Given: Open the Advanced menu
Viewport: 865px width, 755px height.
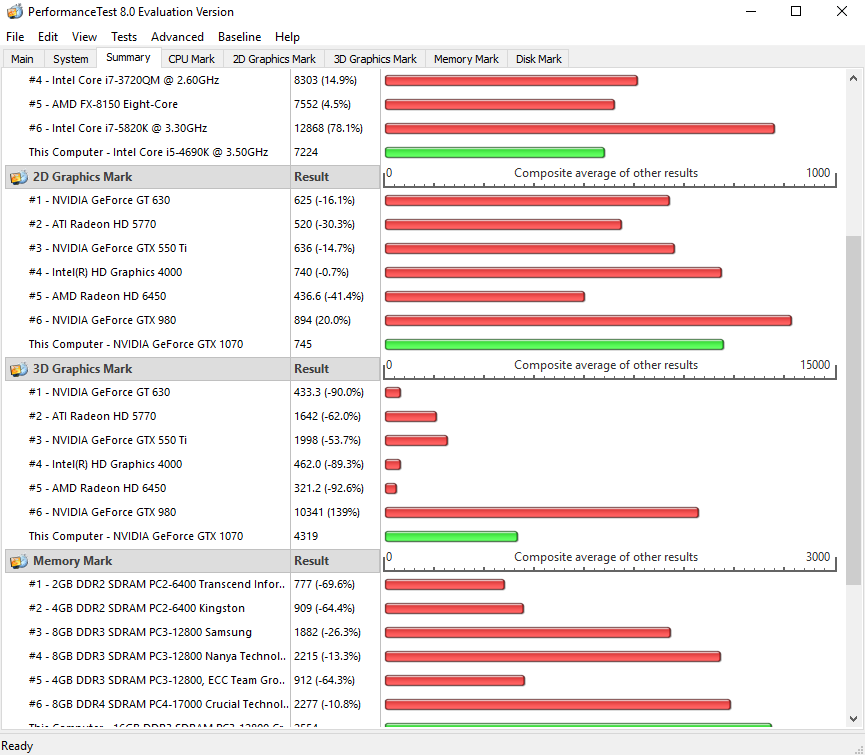Looking at the screenshot, I should tap(177, 37).
